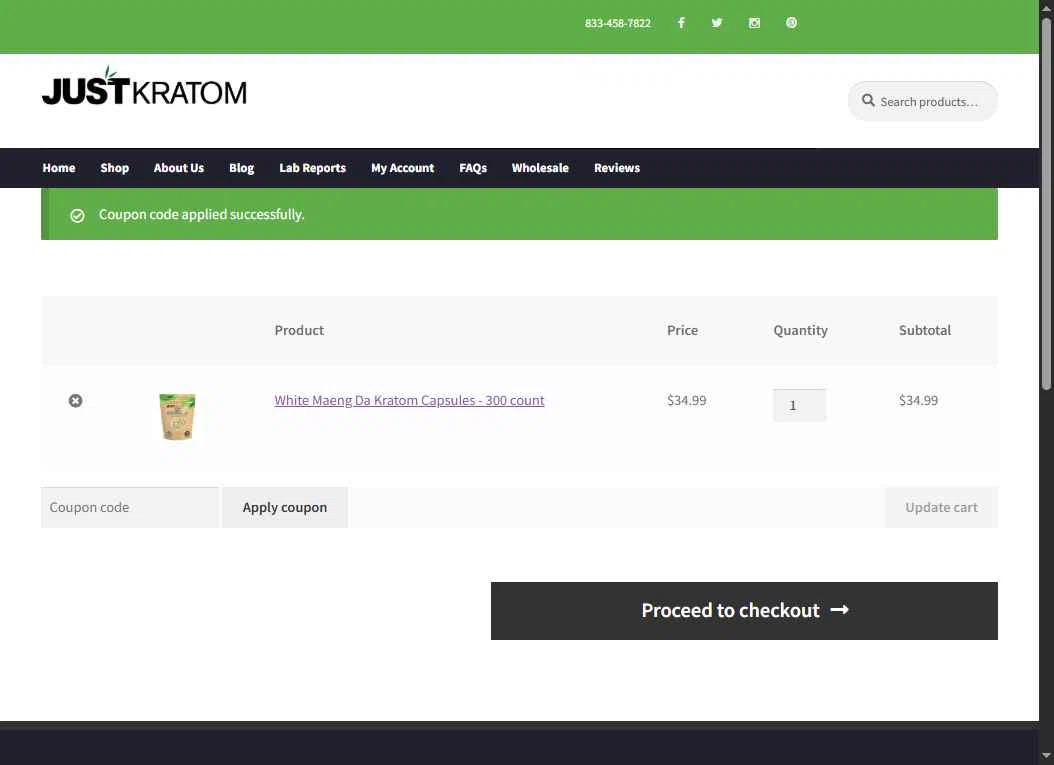Click 'Coupon code applied successfully.' message
This screenshot has height=765, width=1054.
point(202,214)
